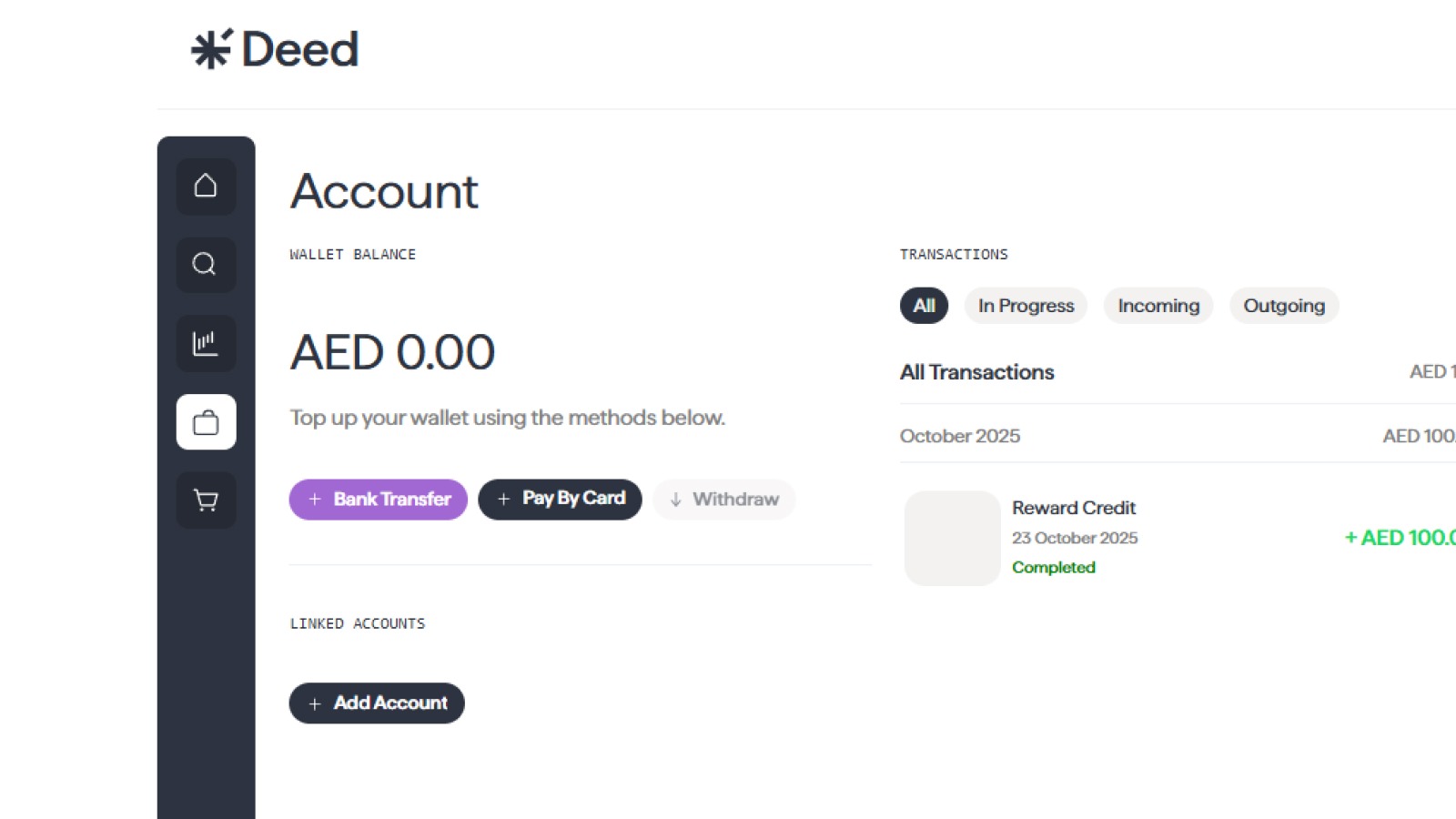Viewport: 1456px width, 819px height.
Task: Start a Bank Transfer top-up
Action: pyautogui.click(x=378, y=499)
